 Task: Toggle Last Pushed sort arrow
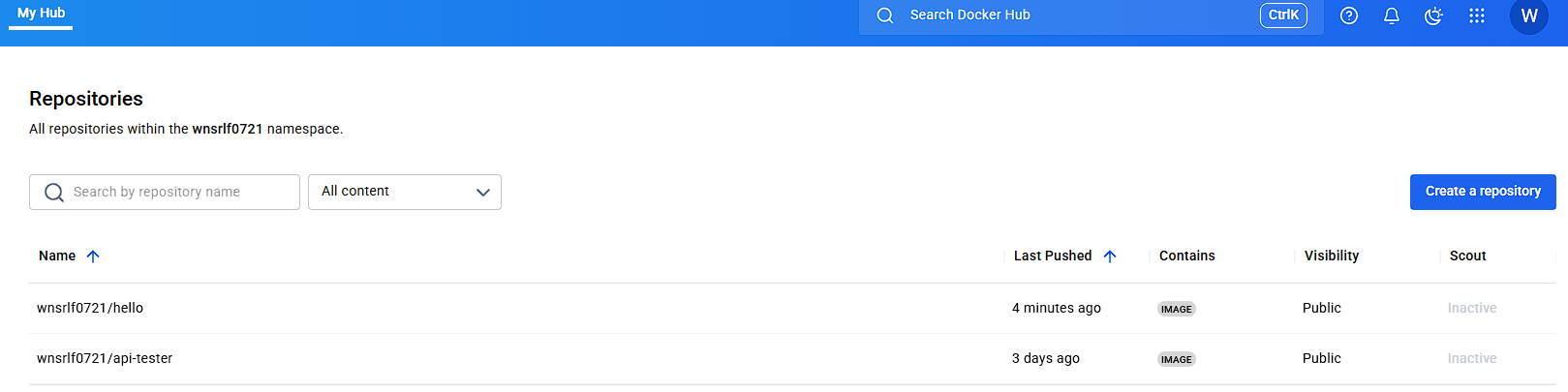[x=1110, y=256]
